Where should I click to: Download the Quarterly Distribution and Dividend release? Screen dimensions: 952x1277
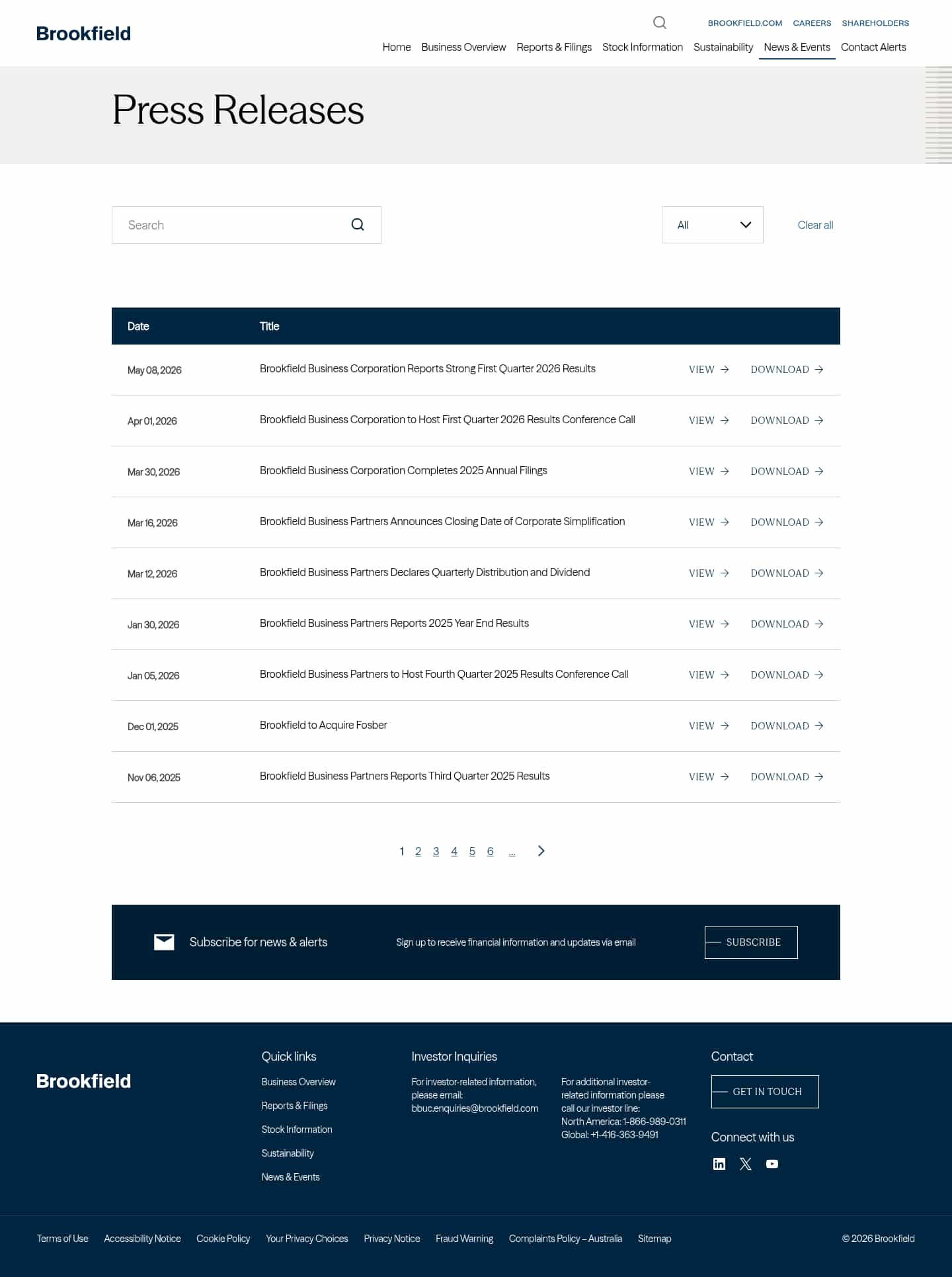[x=787, y=573]
